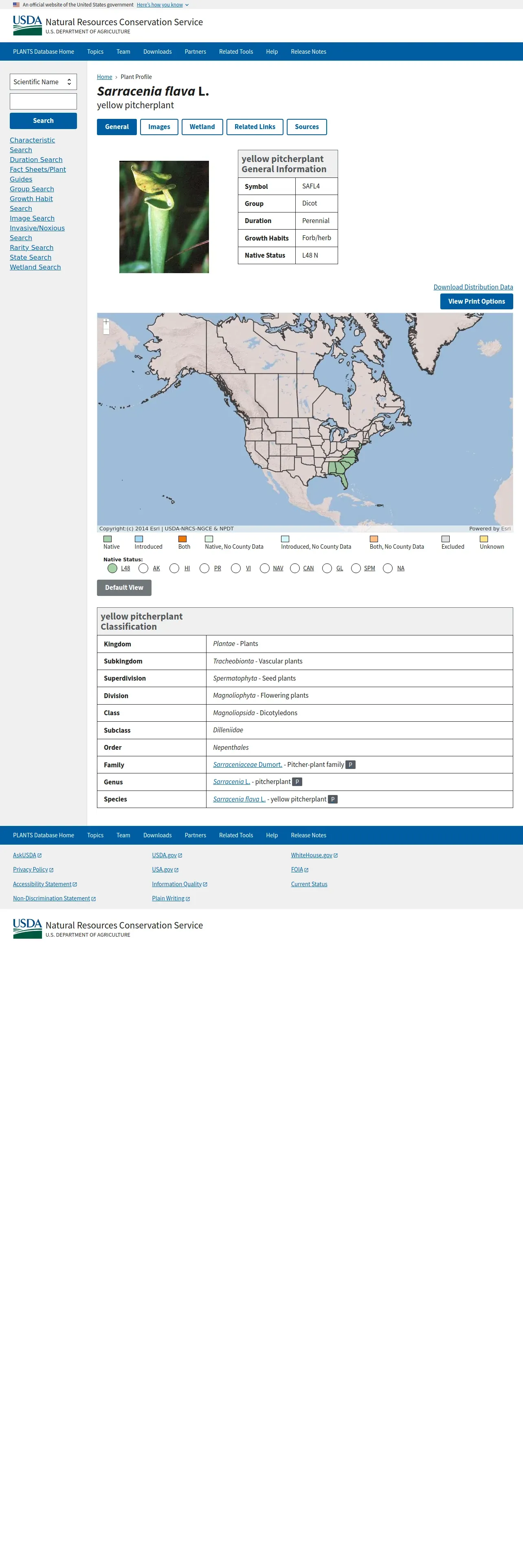Image resolution: width=523 pixels, height=1568 pixels.
Task: Select the AK native status radio
Action: coord(144,568)
